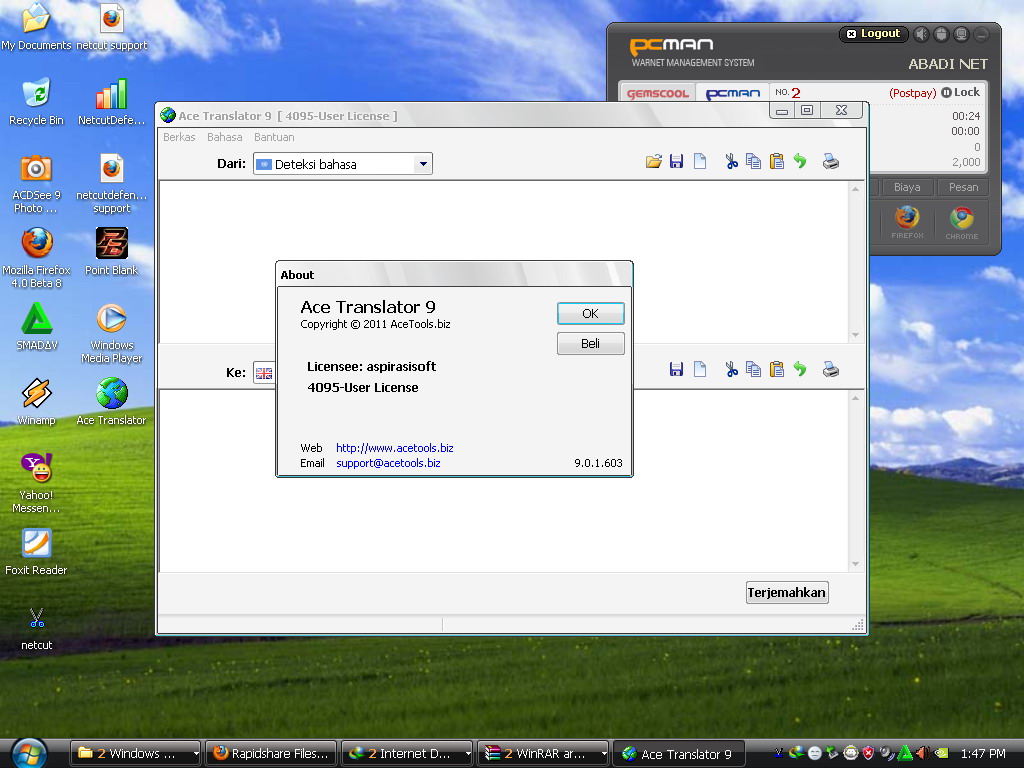Select the netcut desktop icon

pos(37,628)
